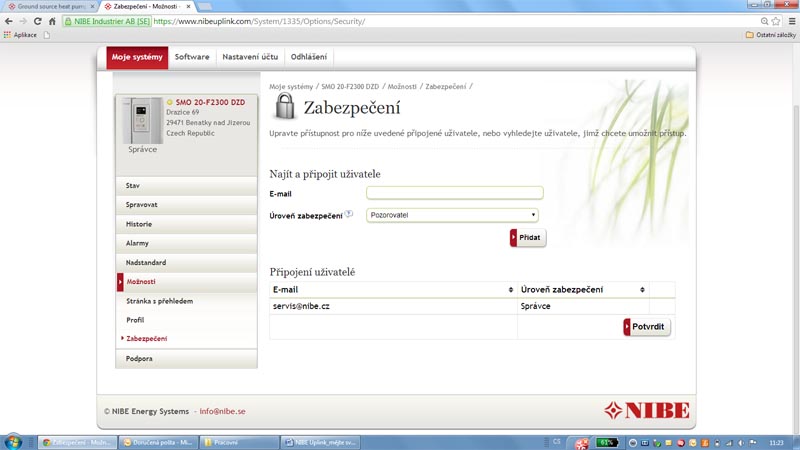Collapse Možnosti sidebar section
Screen dimensions: 800x450
coord(187,282)
